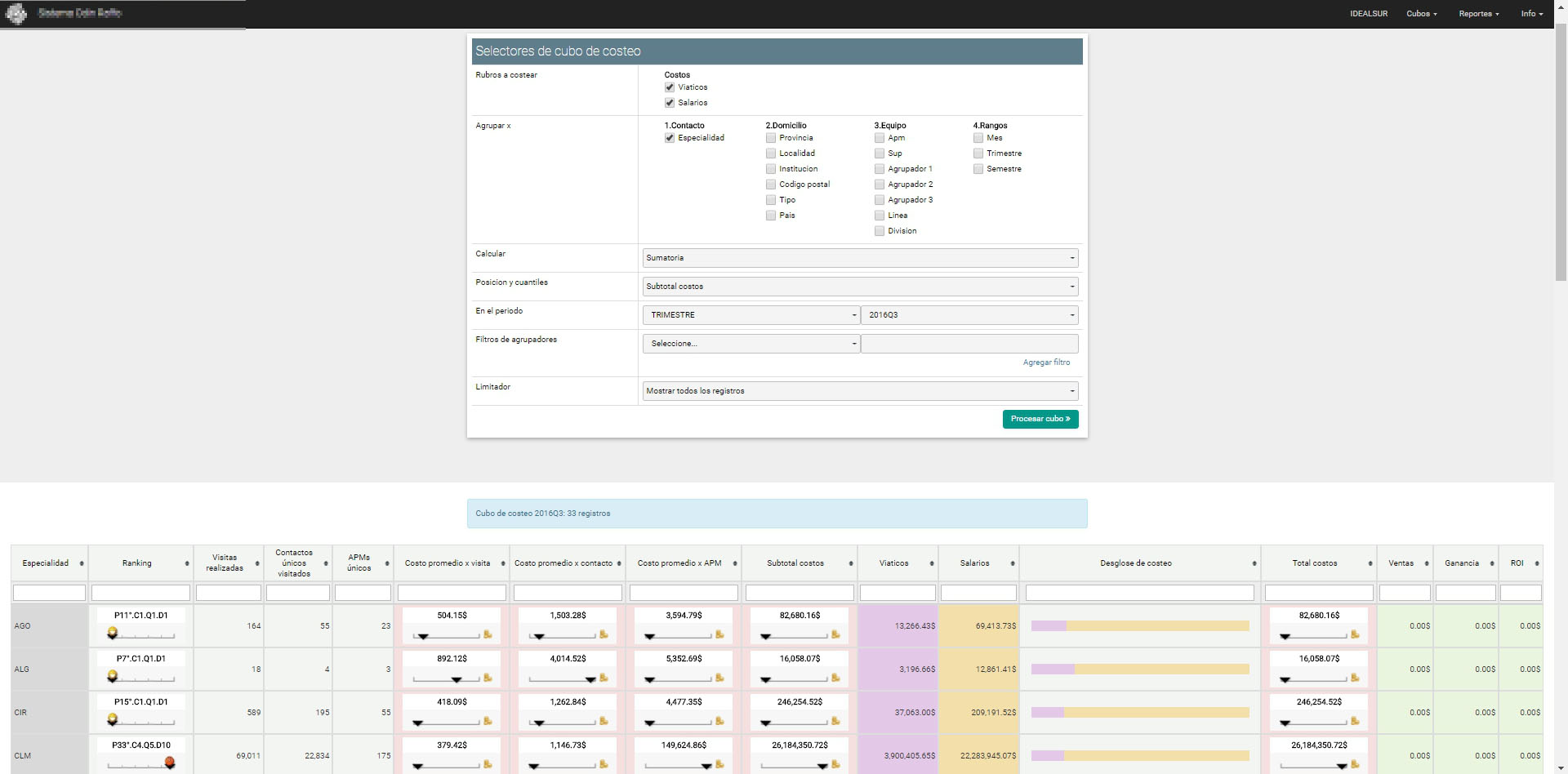Click orange icon beside ALG 4,014.52$ cost
The width and height of the screenshot is (1568, 774).
604,678
